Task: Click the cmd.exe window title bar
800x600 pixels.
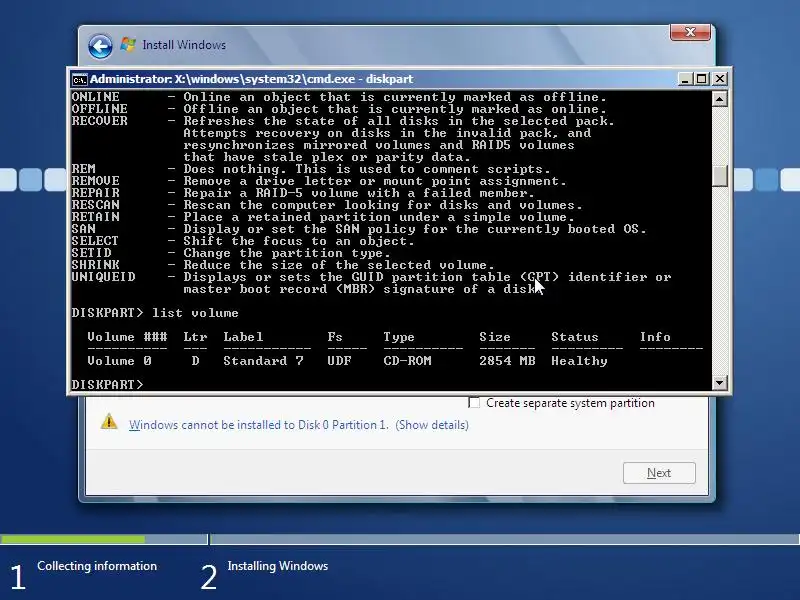Action: pyautogui.click(x=378, y=79)
